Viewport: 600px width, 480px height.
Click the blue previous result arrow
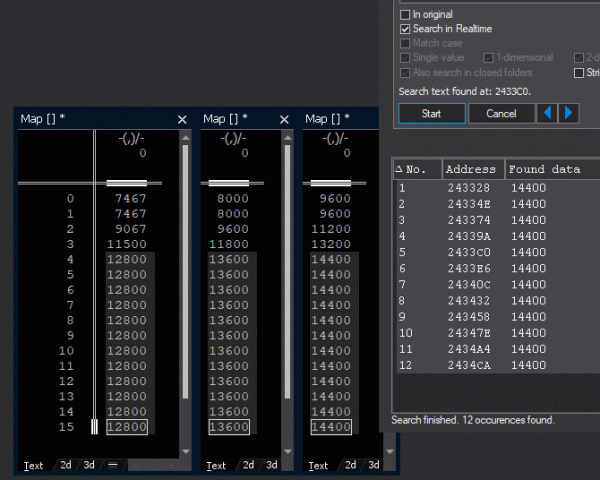tap(547, 113)
